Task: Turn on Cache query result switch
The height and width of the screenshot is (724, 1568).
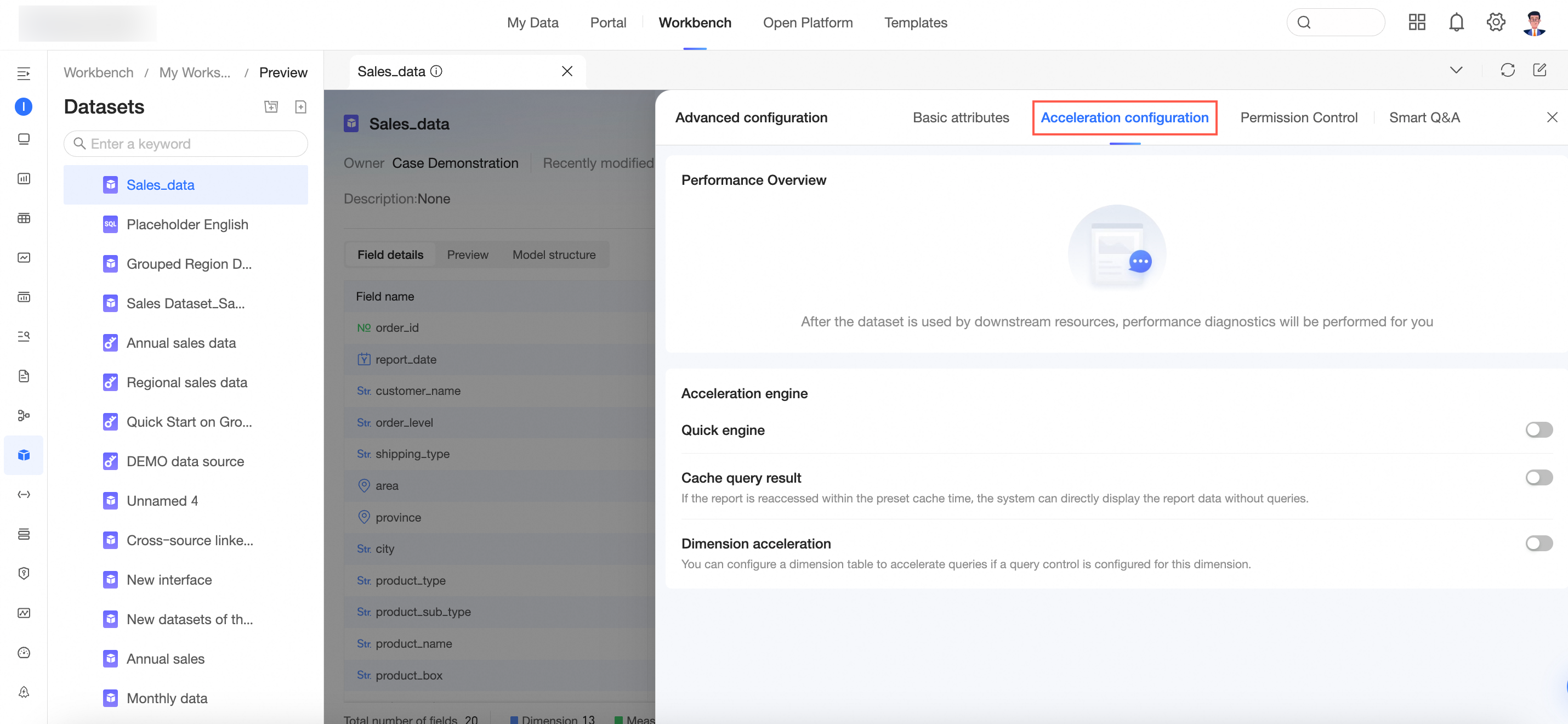Action: coord(1538,477)
